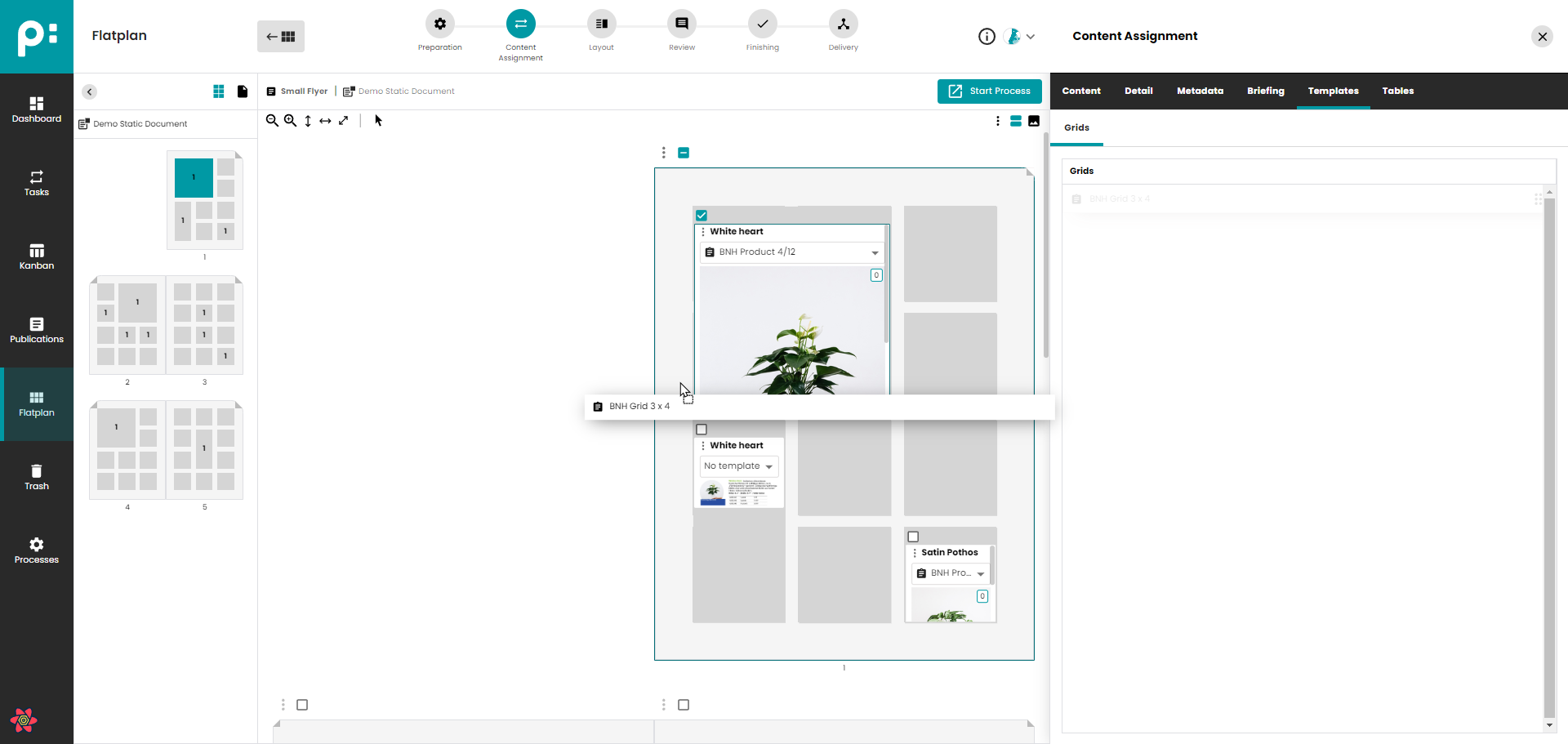This screenshot has width=1568, height=744.
Task: Click the Start Process button
Action: [989, 91]
